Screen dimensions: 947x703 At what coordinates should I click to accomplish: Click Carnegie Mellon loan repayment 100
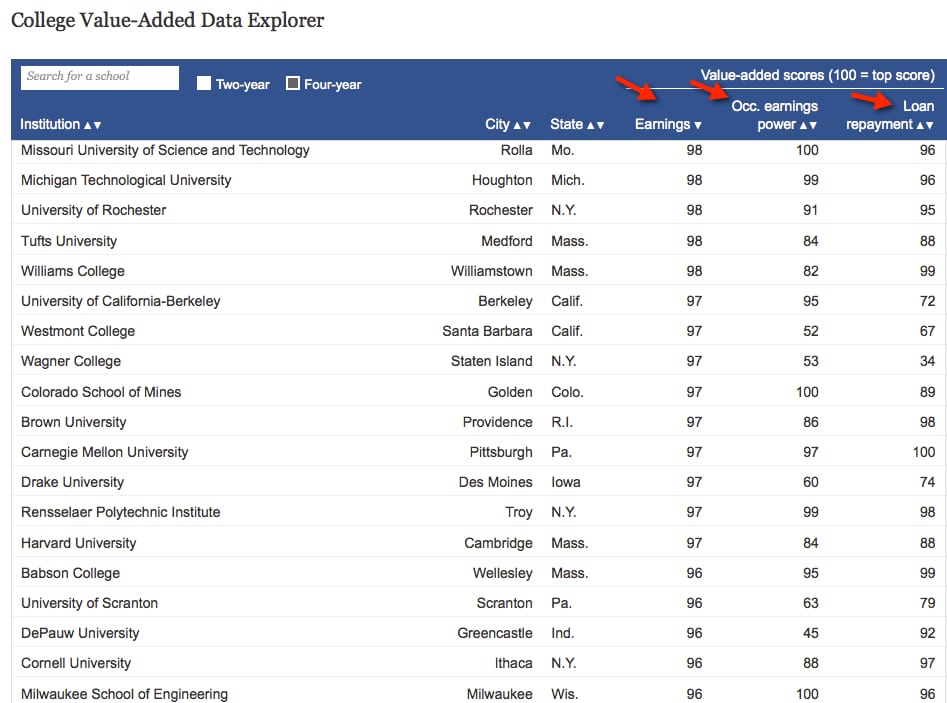923,452
